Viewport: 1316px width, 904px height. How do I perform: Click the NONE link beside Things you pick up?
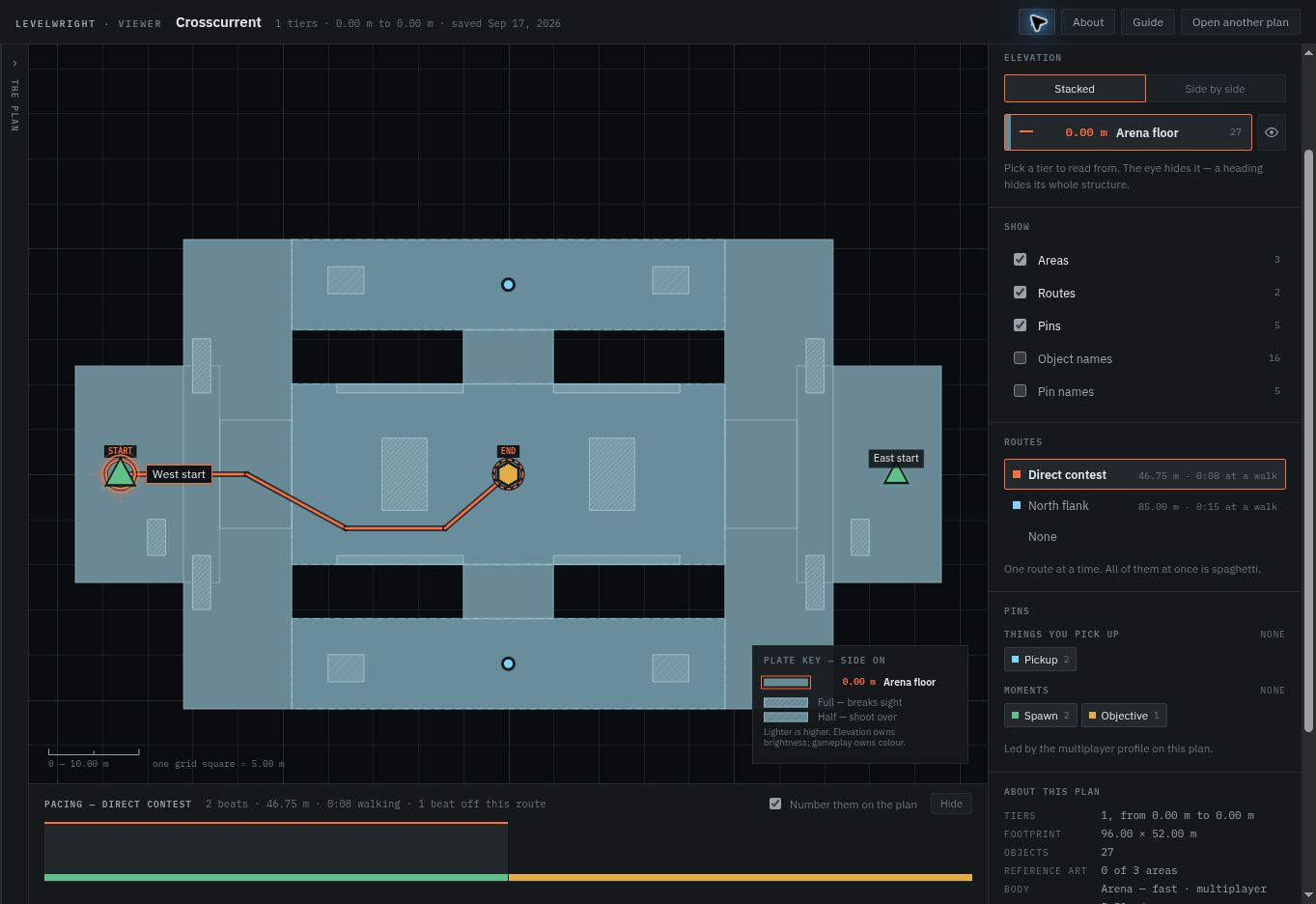pyautogui.click(x=1273, y=635)
